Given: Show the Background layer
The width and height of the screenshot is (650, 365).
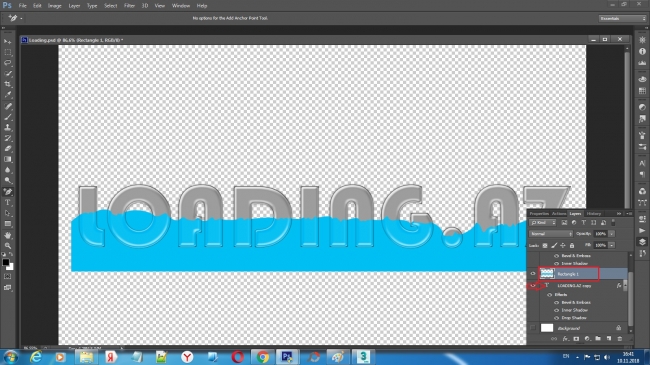Looking at the screenshot, I should click(x=533, y=328).
